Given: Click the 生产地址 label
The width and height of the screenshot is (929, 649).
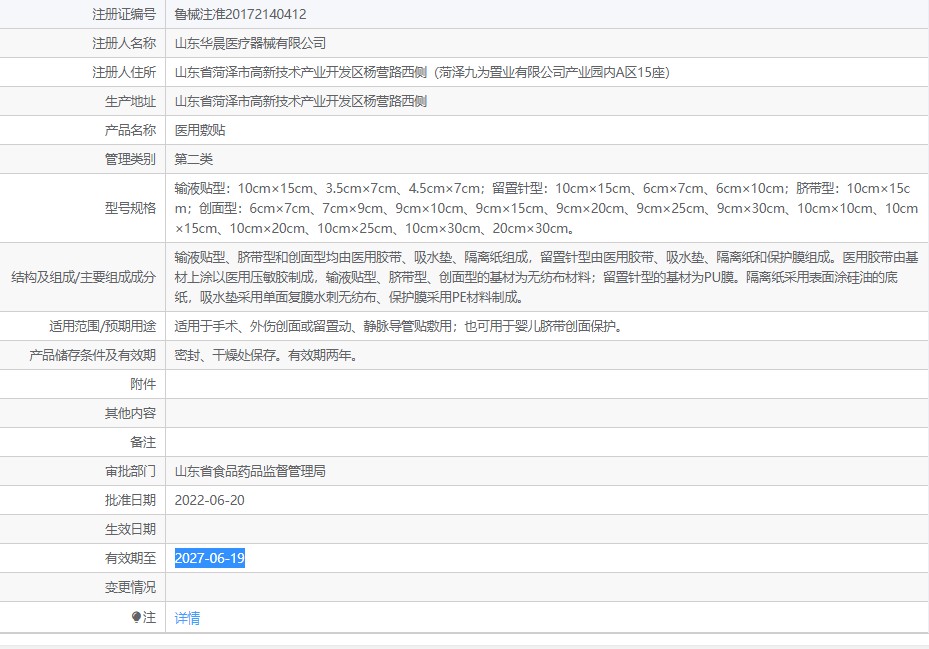Looking at the screenshot, I should [x=130, y=101].
